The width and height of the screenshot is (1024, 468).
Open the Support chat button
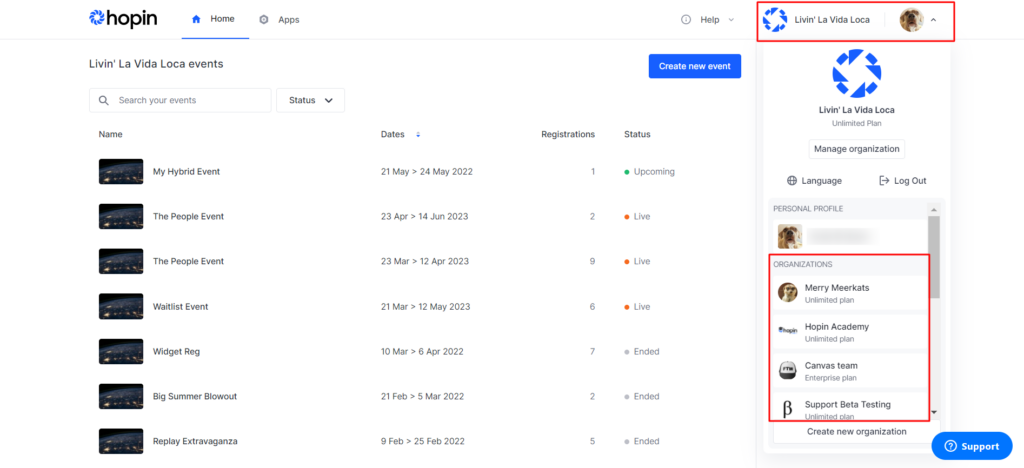coord(972,446)
